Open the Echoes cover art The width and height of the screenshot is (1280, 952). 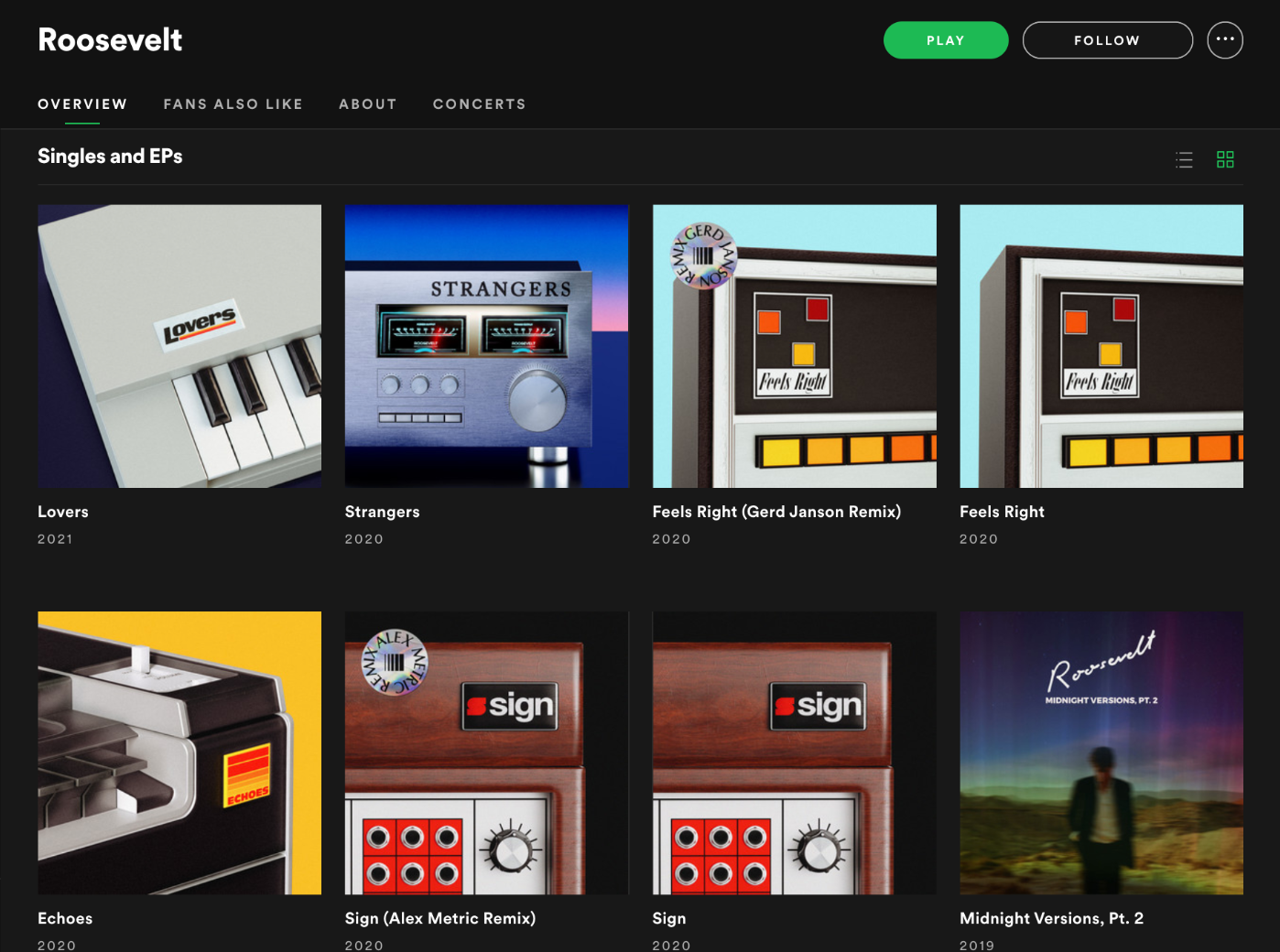point(179,753)
